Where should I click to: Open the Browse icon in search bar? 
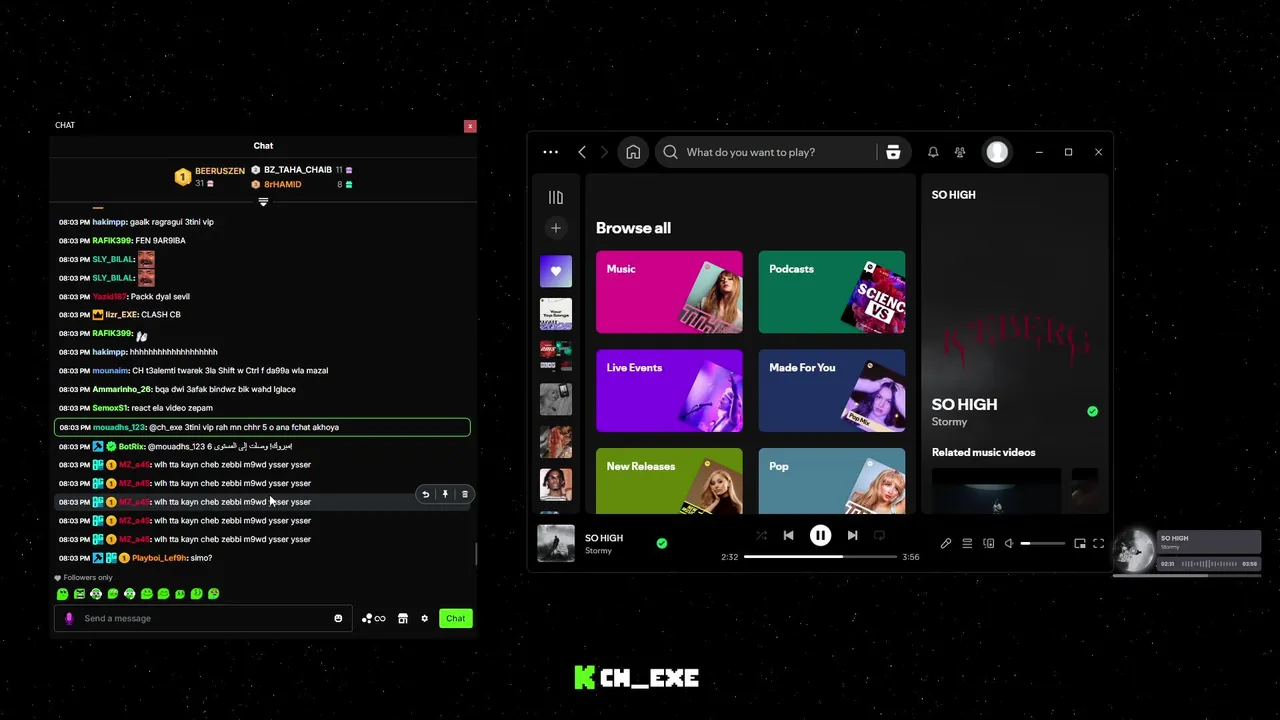(x=893, y=152)
